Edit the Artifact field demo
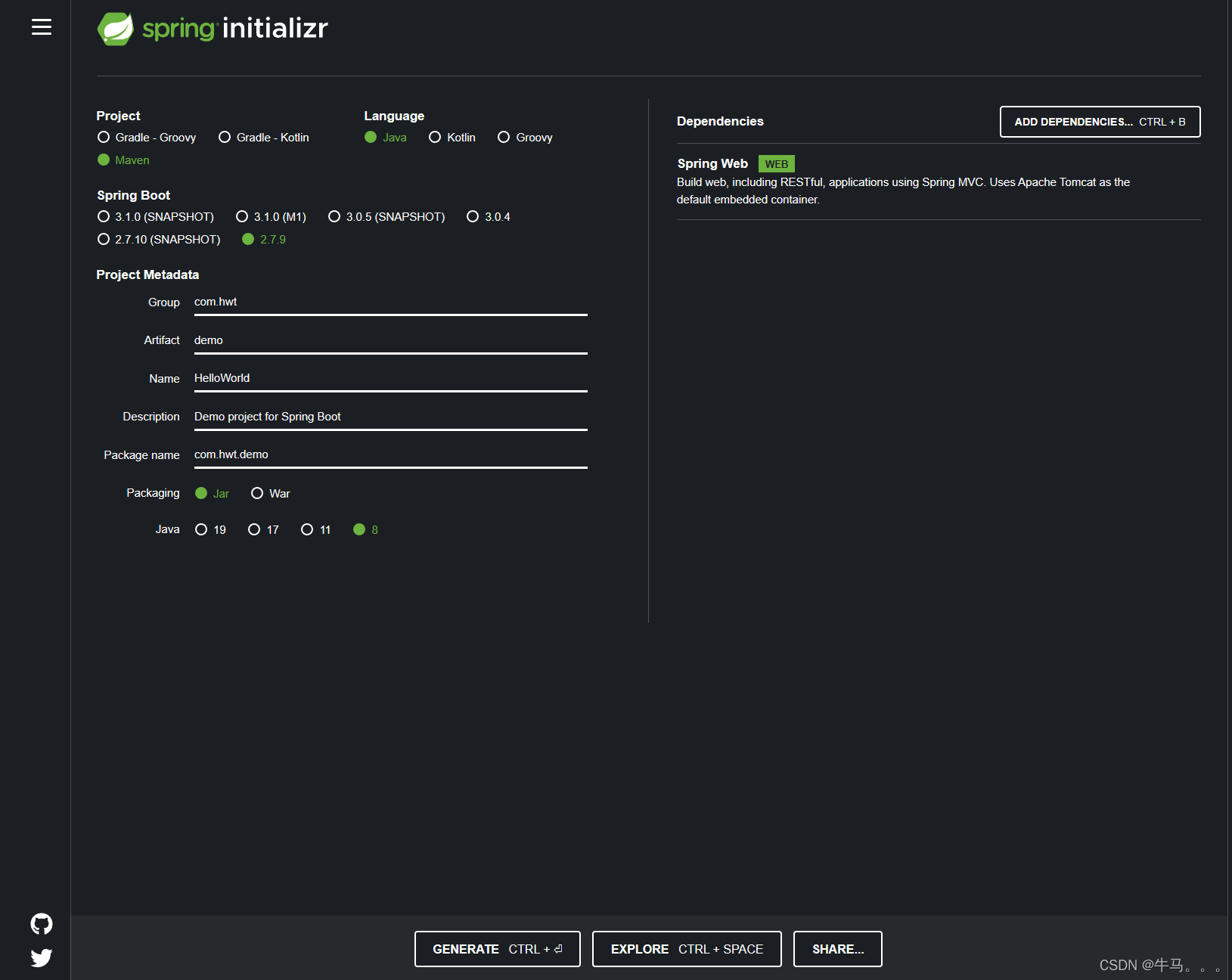Image resolution: width=1232 pixels, height=980 pixels. point(390,341)
